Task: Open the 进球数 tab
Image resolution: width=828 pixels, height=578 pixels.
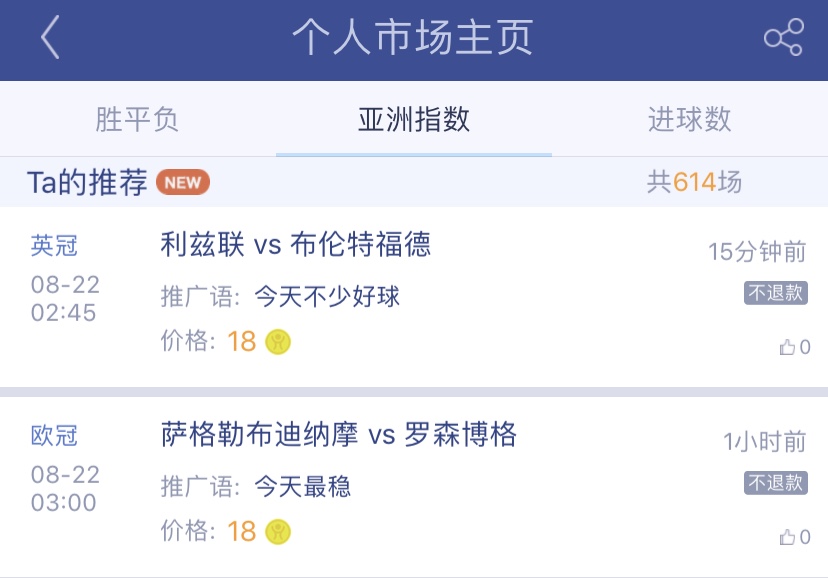Action: (690, 120)
